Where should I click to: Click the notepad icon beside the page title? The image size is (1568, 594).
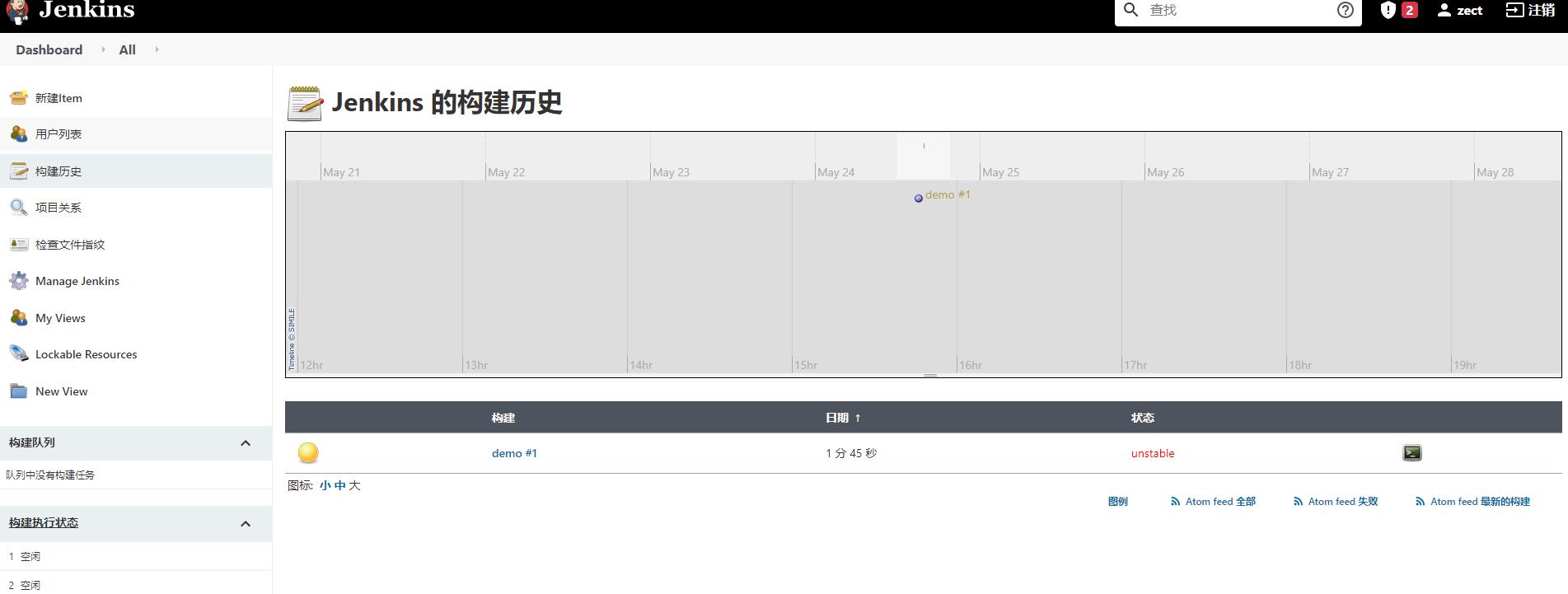click(305, 103)
